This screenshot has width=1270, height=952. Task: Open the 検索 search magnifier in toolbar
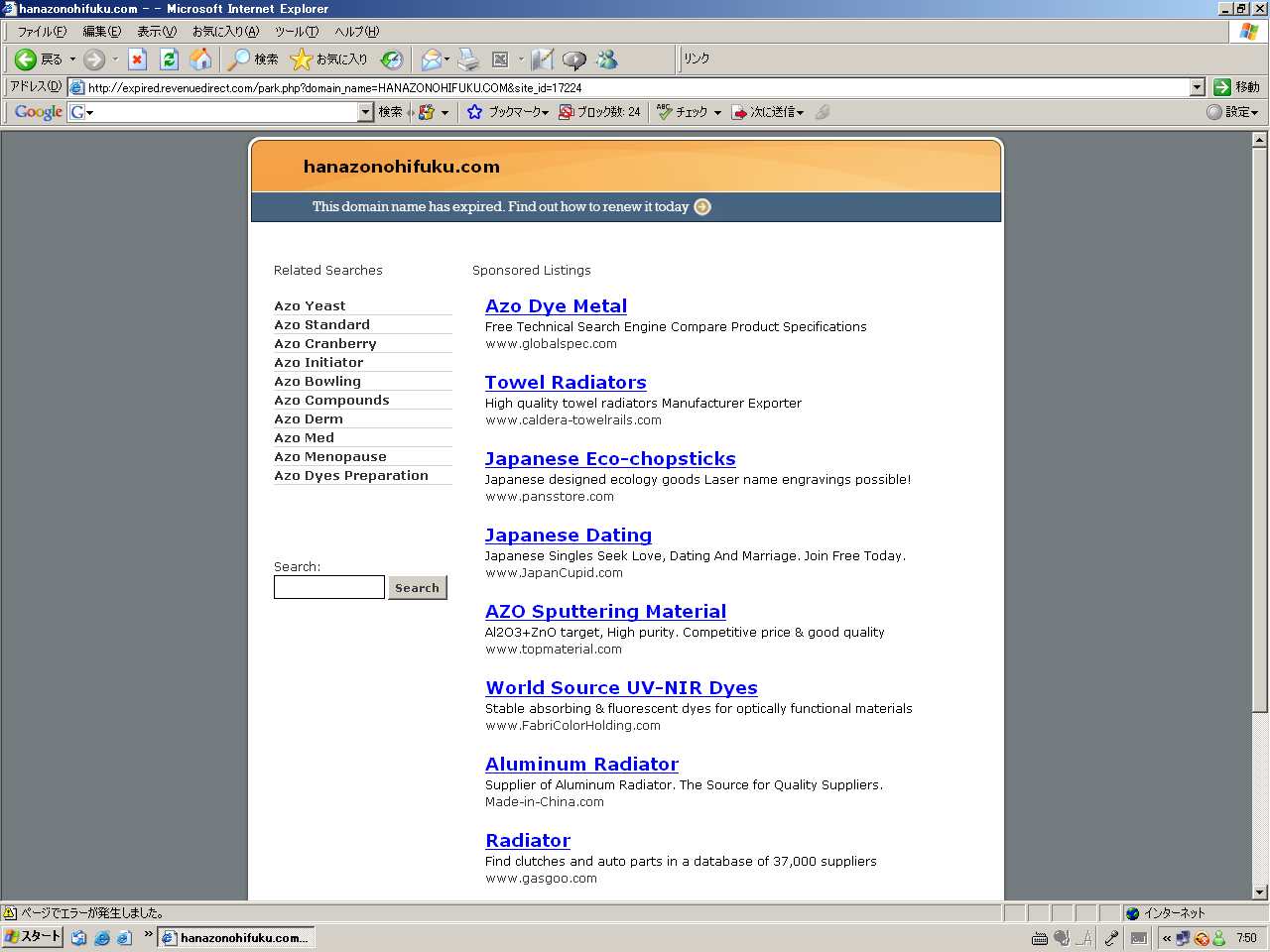(x=253, y=59)
